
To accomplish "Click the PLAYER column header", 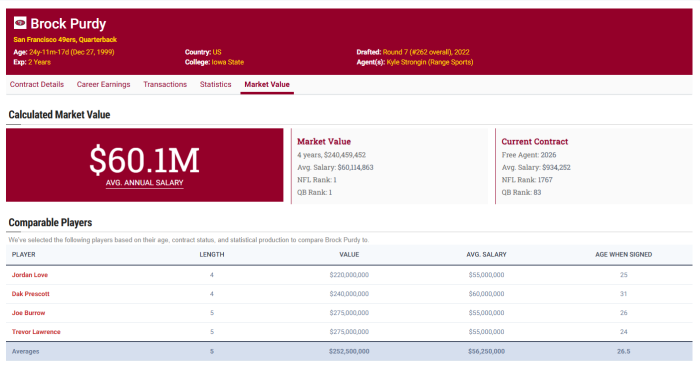I will tap(24, 255).
